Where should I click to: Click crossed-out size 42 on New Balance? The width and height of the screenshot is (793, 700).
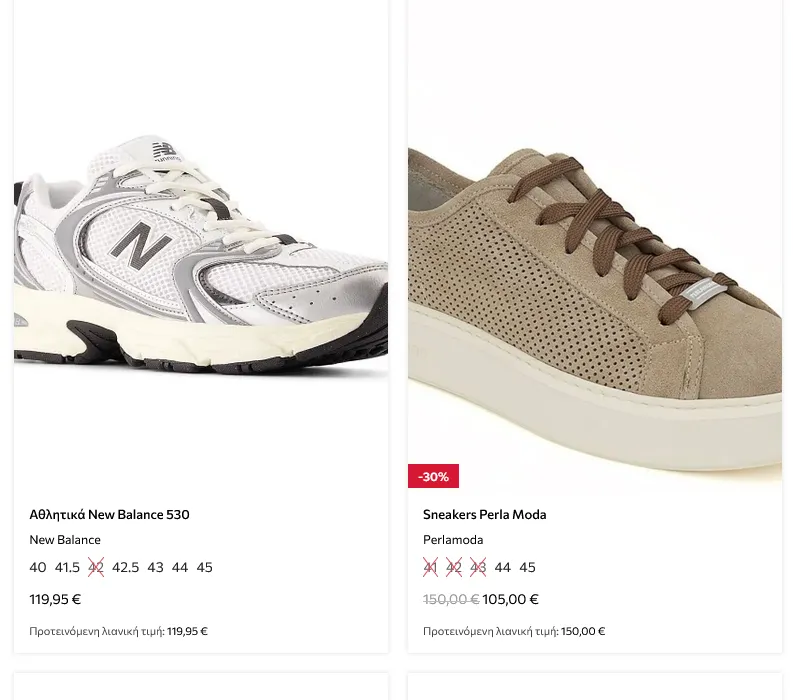coord(96,567)
